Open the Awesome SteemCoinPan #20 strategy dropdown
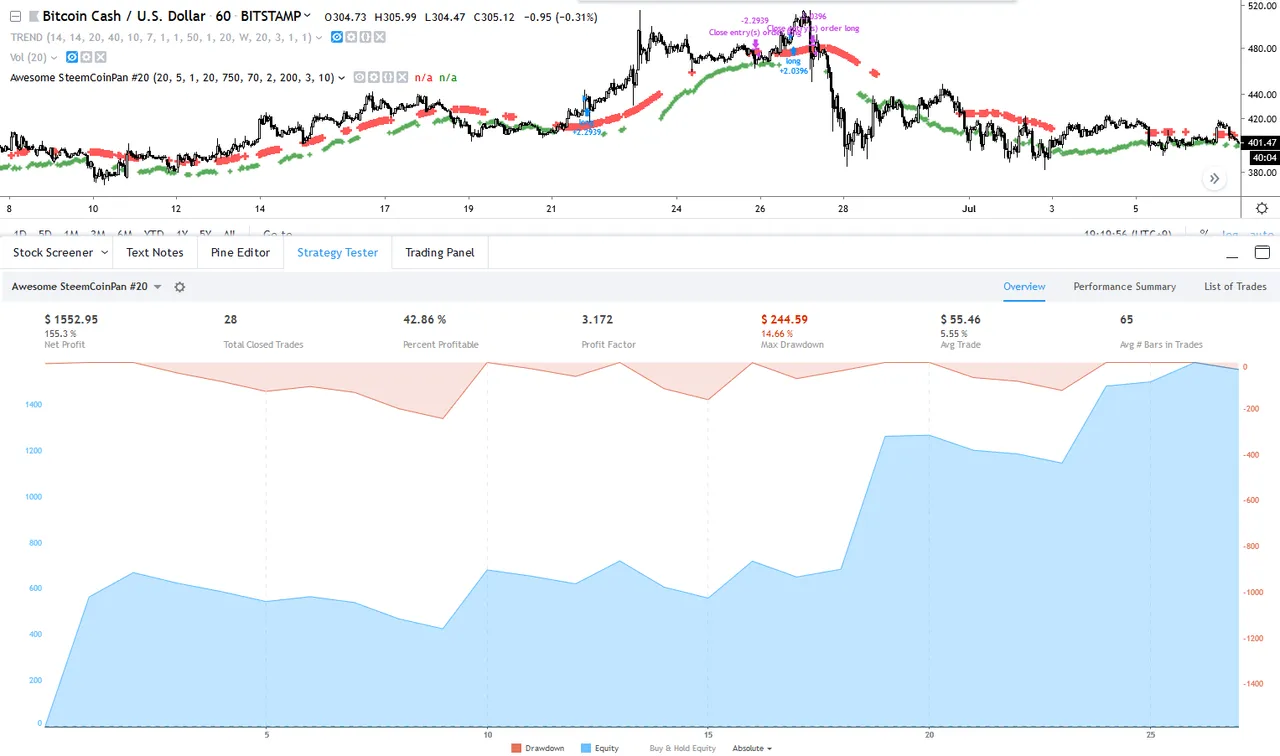Image resolution: width=1280 pixels, height=756 pixels. [80, 286]
